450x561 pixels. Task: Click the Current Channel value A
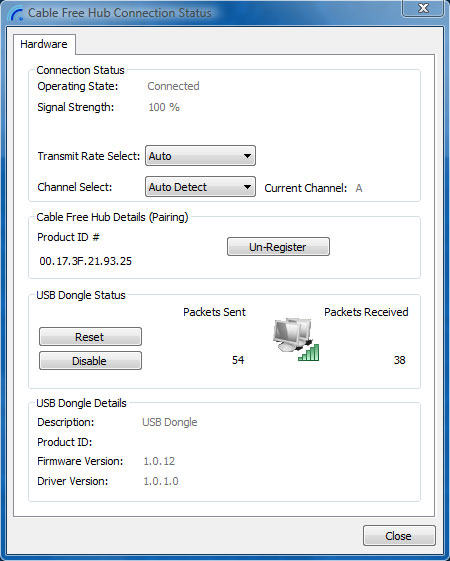coord(359,188)
